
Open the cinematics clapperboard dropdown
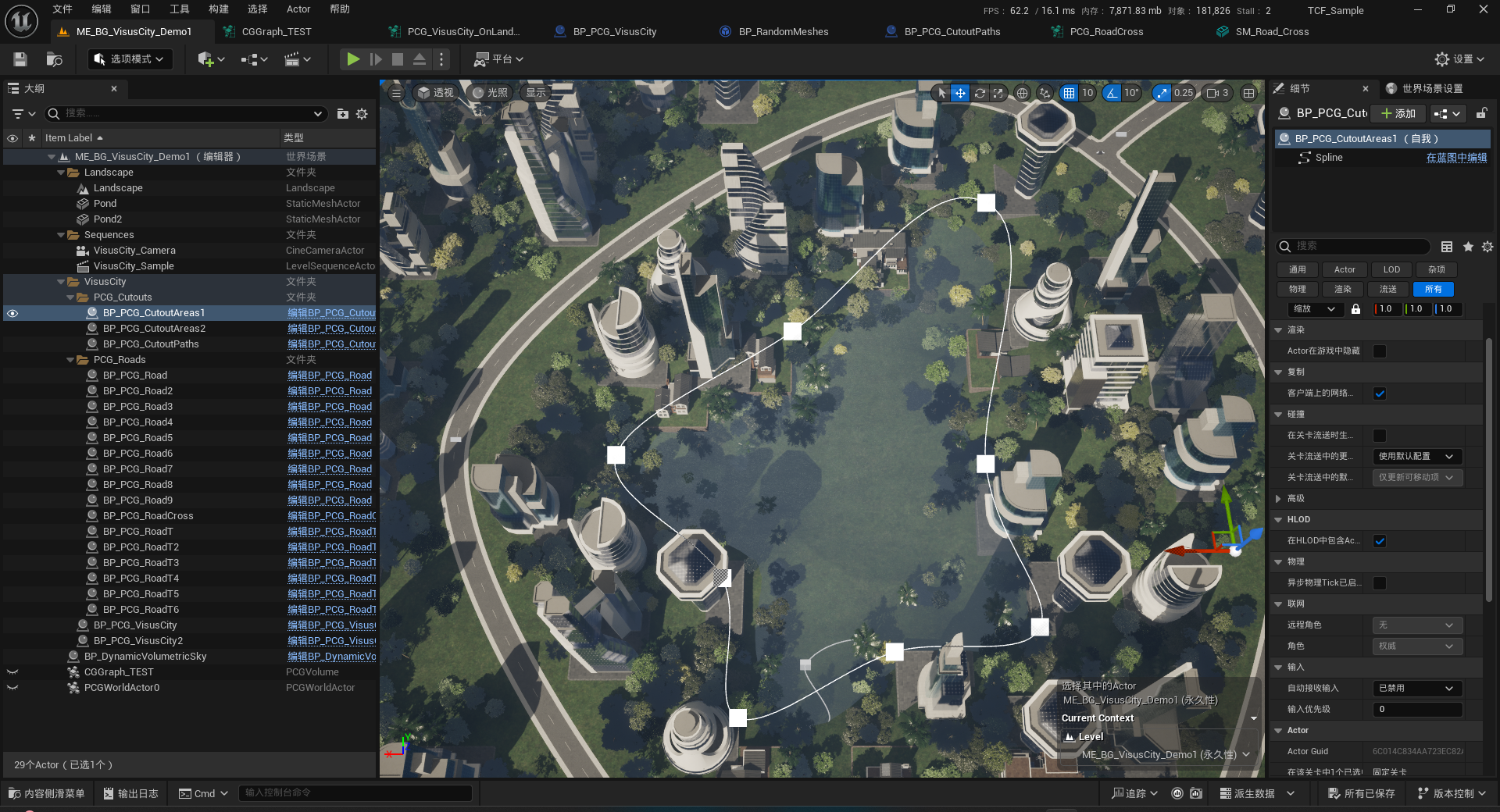point(298,59)
